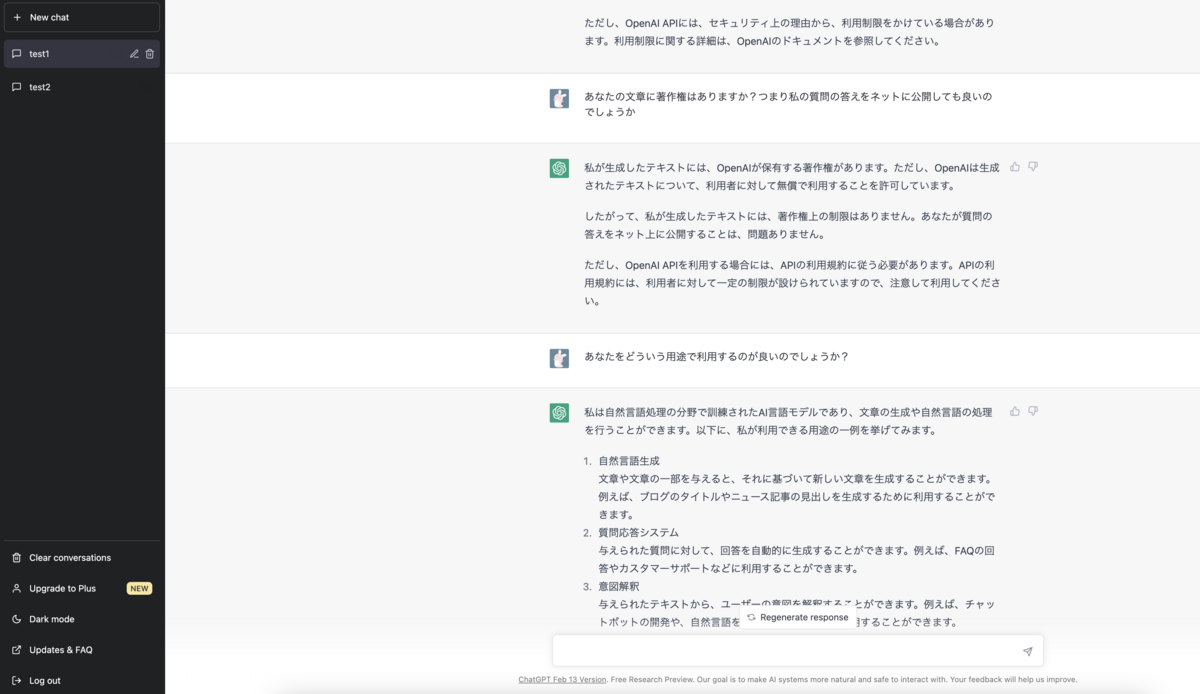This screenshot has width=1200, height=694.
Task: Click the user question about 著作権
Action: coord(788,105)
